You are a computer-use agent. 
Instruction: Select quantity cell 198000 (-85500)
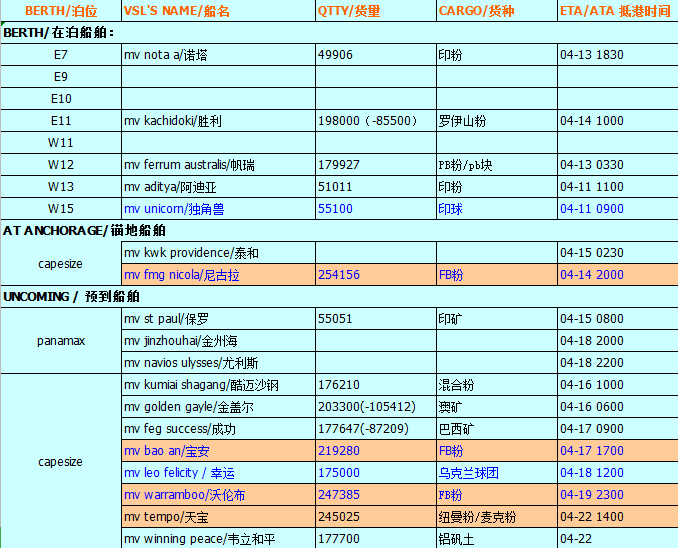[x=376, y=121]
